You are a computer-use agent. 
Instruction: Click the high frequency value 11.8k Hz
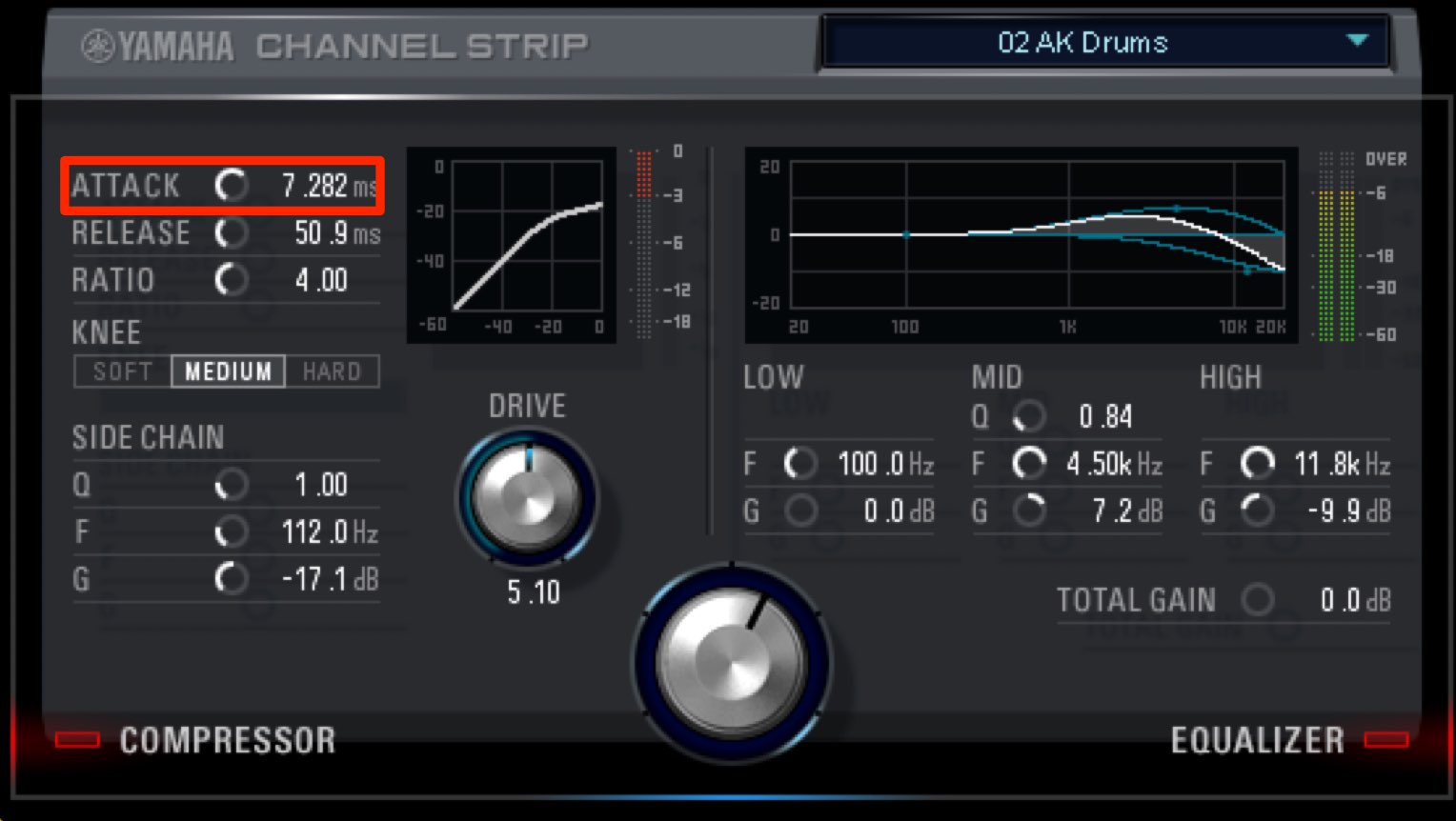(1342, 464)
